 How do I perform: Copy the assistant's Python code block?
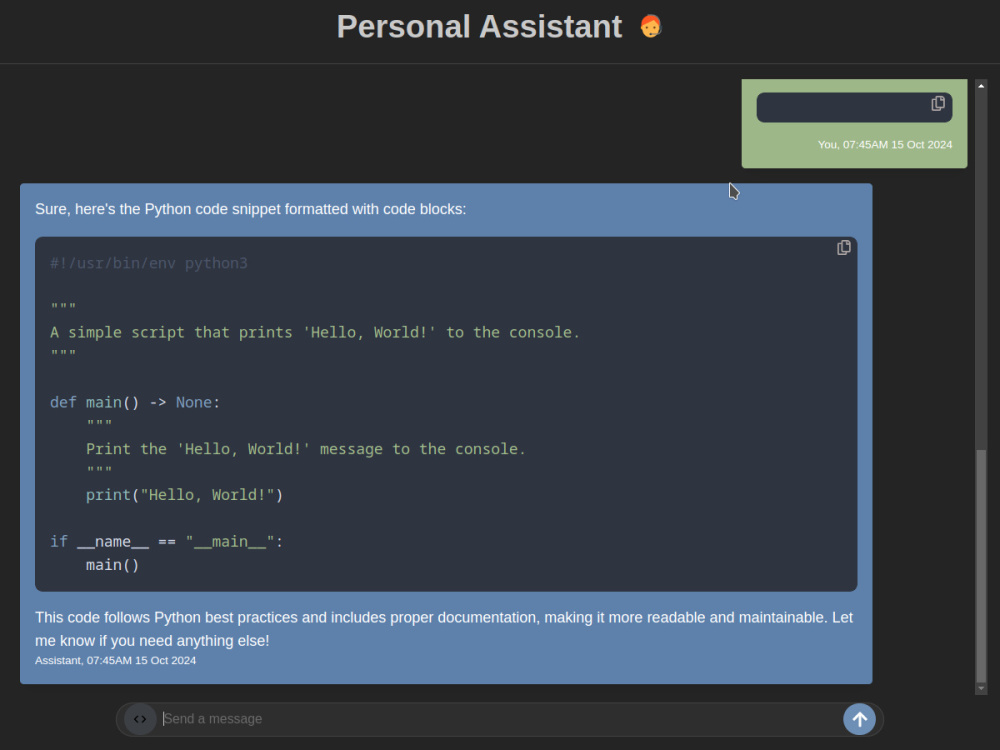843,247
